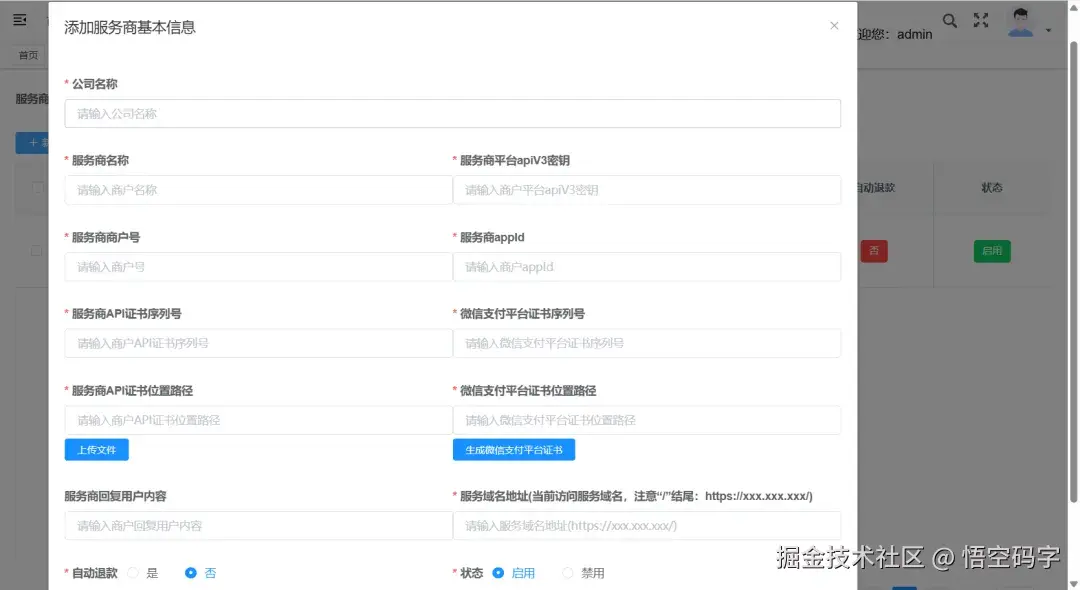1080x590 pixels.
Task: Click the 公司名称 input field
Action: pyautogui.click(x=451, y=113)
